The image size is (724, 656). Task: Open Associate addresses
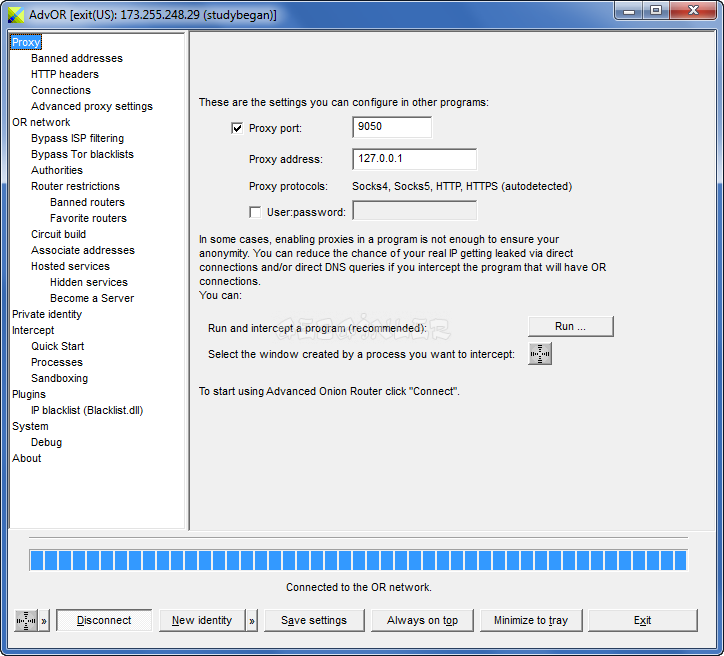click(83, 250)
